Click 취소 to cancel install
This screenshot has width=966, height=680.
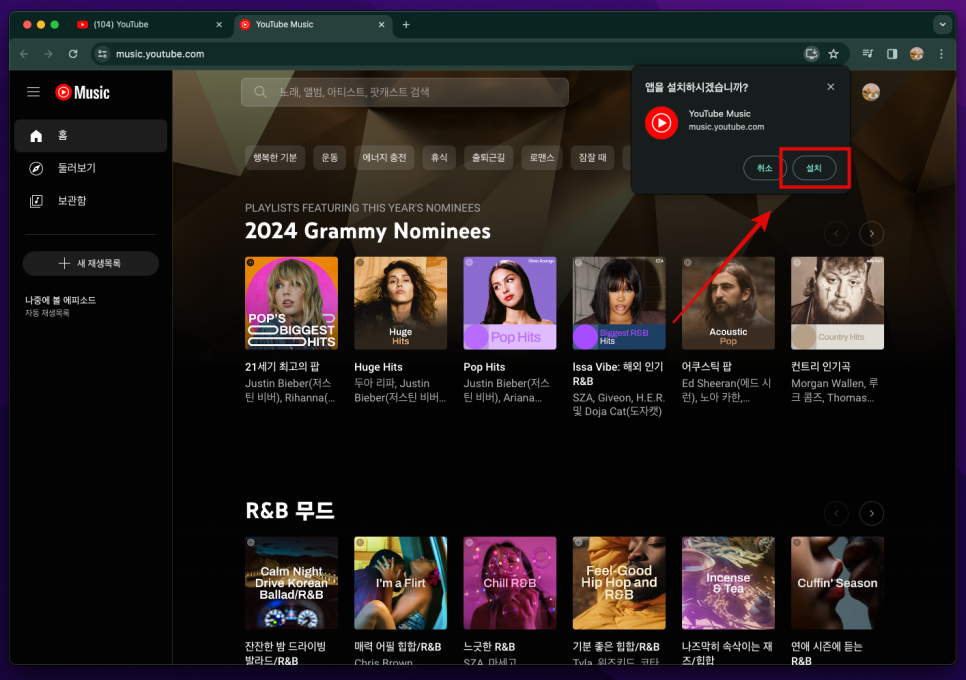pyautogui.click(x=765, y=168)
